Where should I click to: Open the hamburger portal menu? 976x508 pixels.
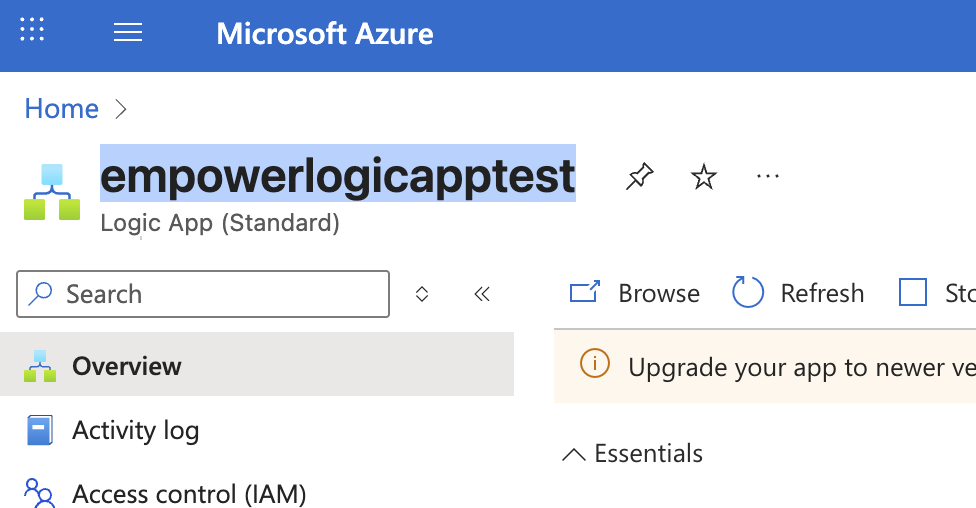pos(128,32)
